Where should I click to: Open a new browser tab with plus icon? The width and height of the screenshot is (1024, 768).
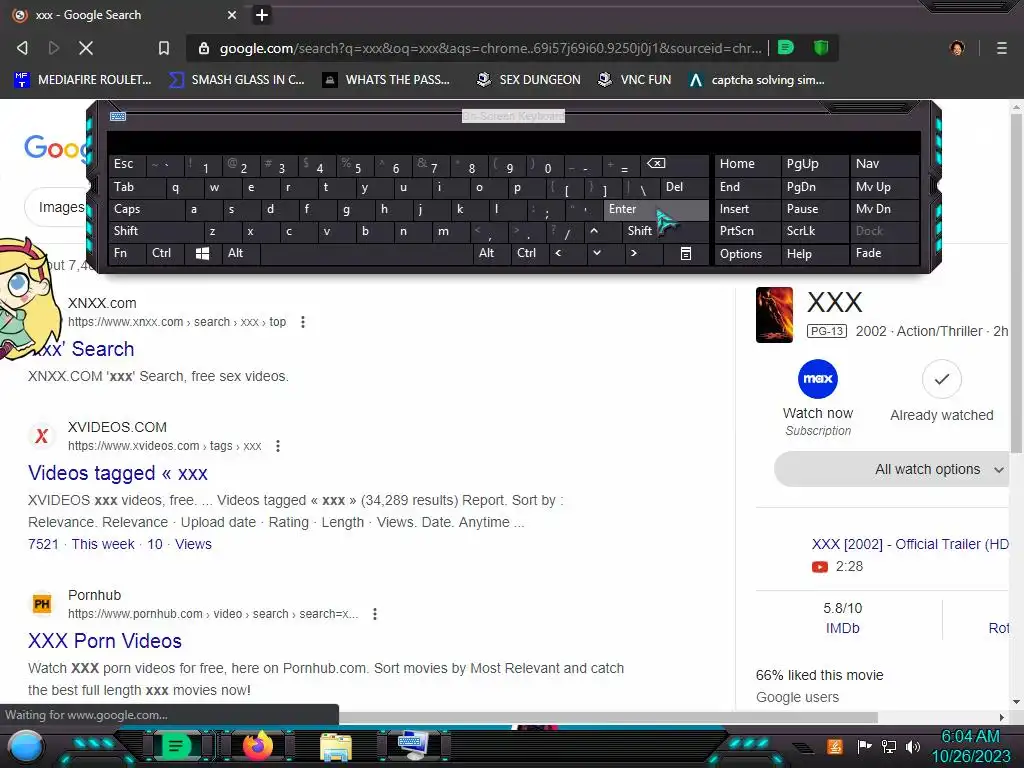tap(262, 14)
